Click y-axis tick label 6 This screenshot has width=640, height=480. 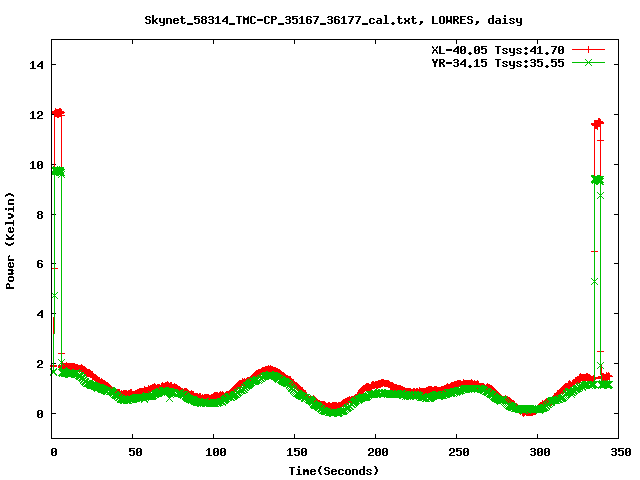tap(40, 264)
